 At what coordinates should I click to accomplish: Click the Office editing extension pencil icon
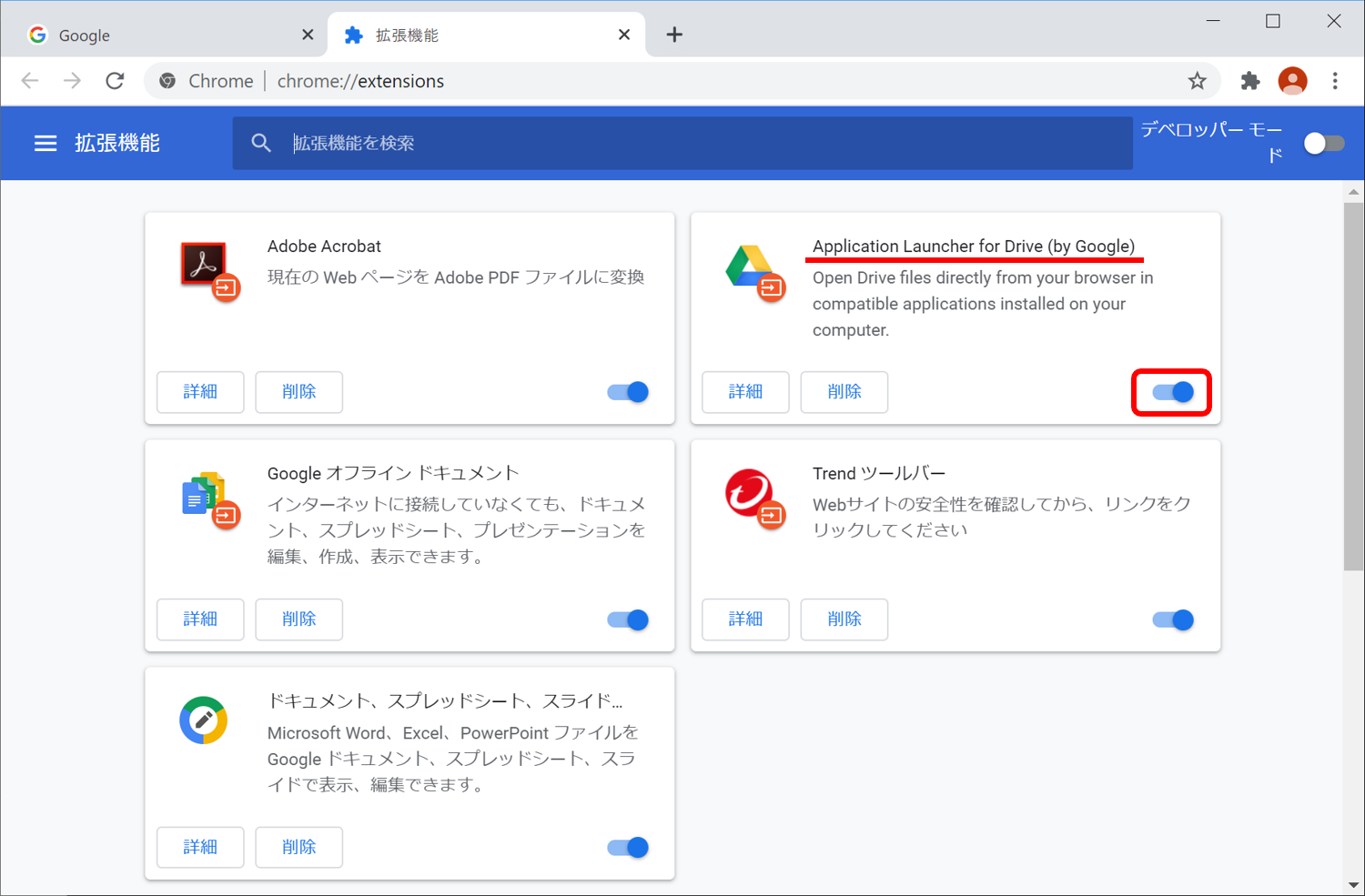pos(203,720)
